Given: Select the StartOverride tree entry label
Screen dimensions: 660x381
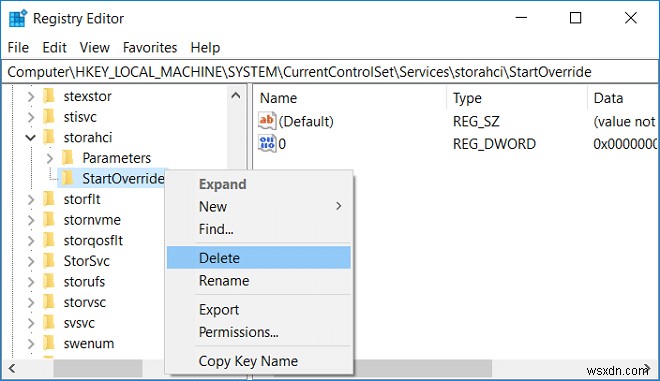Looking at the screenshot, I should point(123,179).
